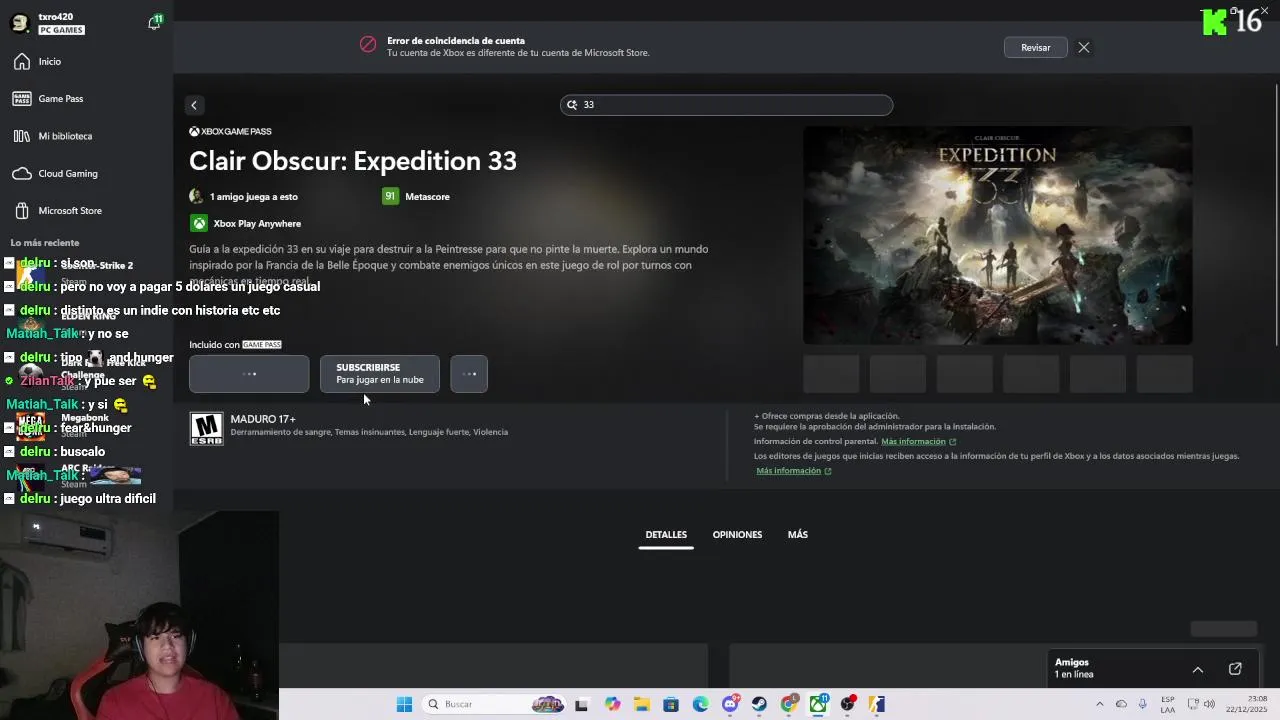Click Suscribirse para jugar en la nube
This screenshot has height=720, width=1280.
click(380, 374)
